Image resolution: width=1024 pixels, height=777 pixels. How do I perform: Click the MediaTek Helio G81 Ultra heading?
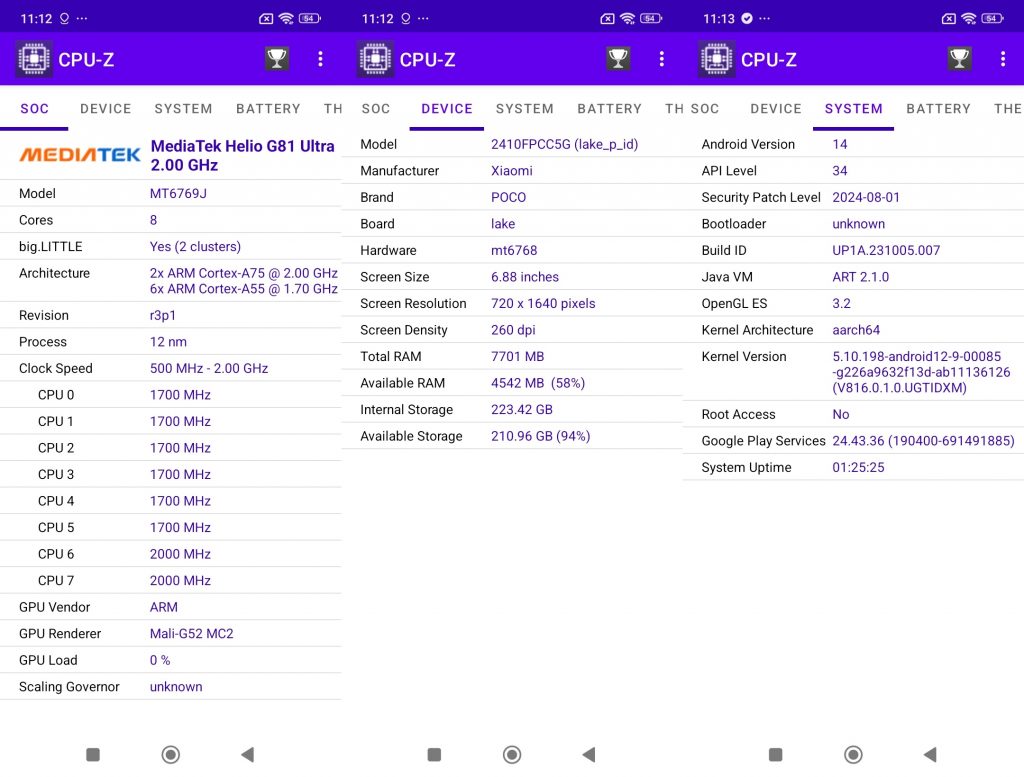[x=242, y=155]
